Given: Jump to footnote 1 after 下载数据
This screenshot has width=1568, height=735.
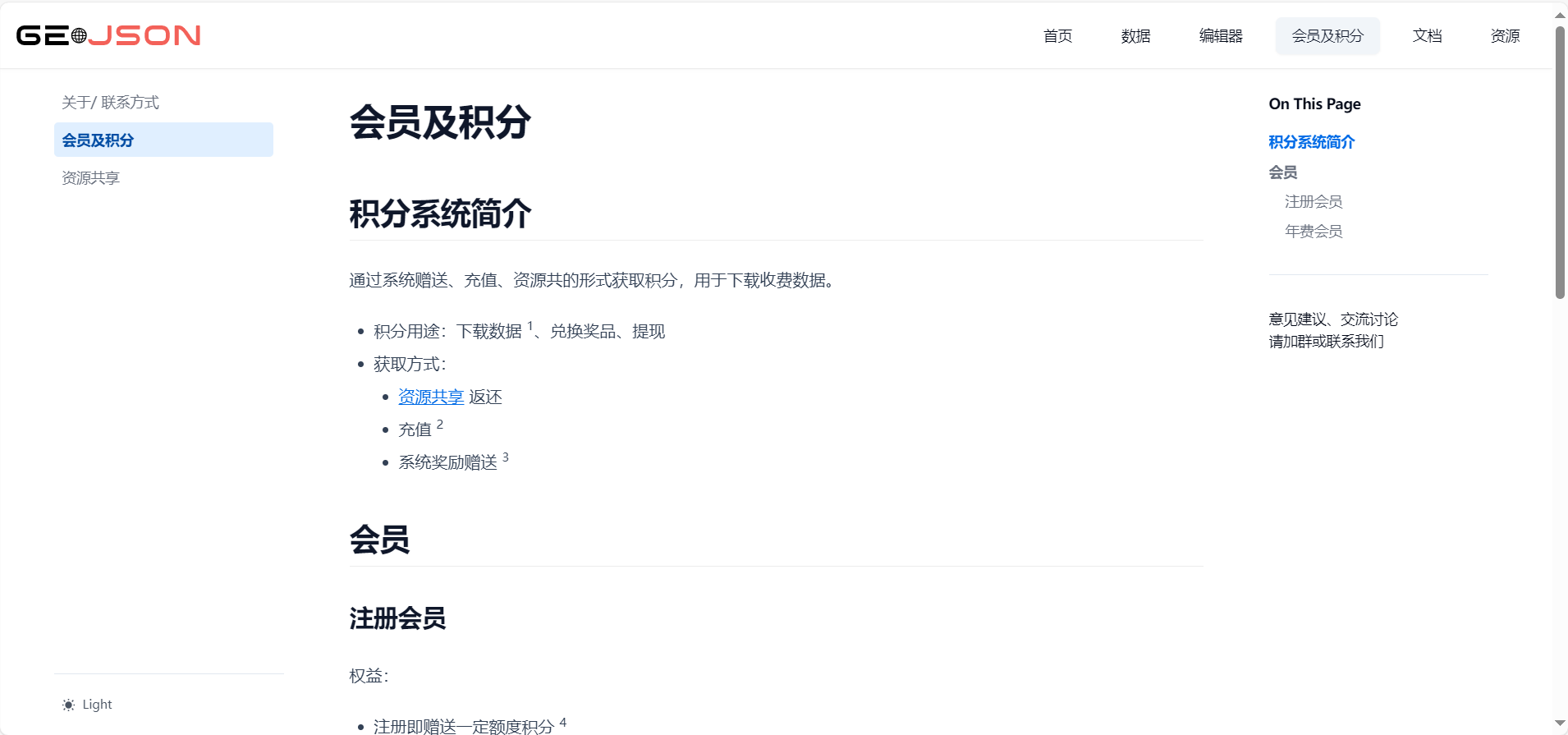Looking at the screenshot, I should point(530,326).
